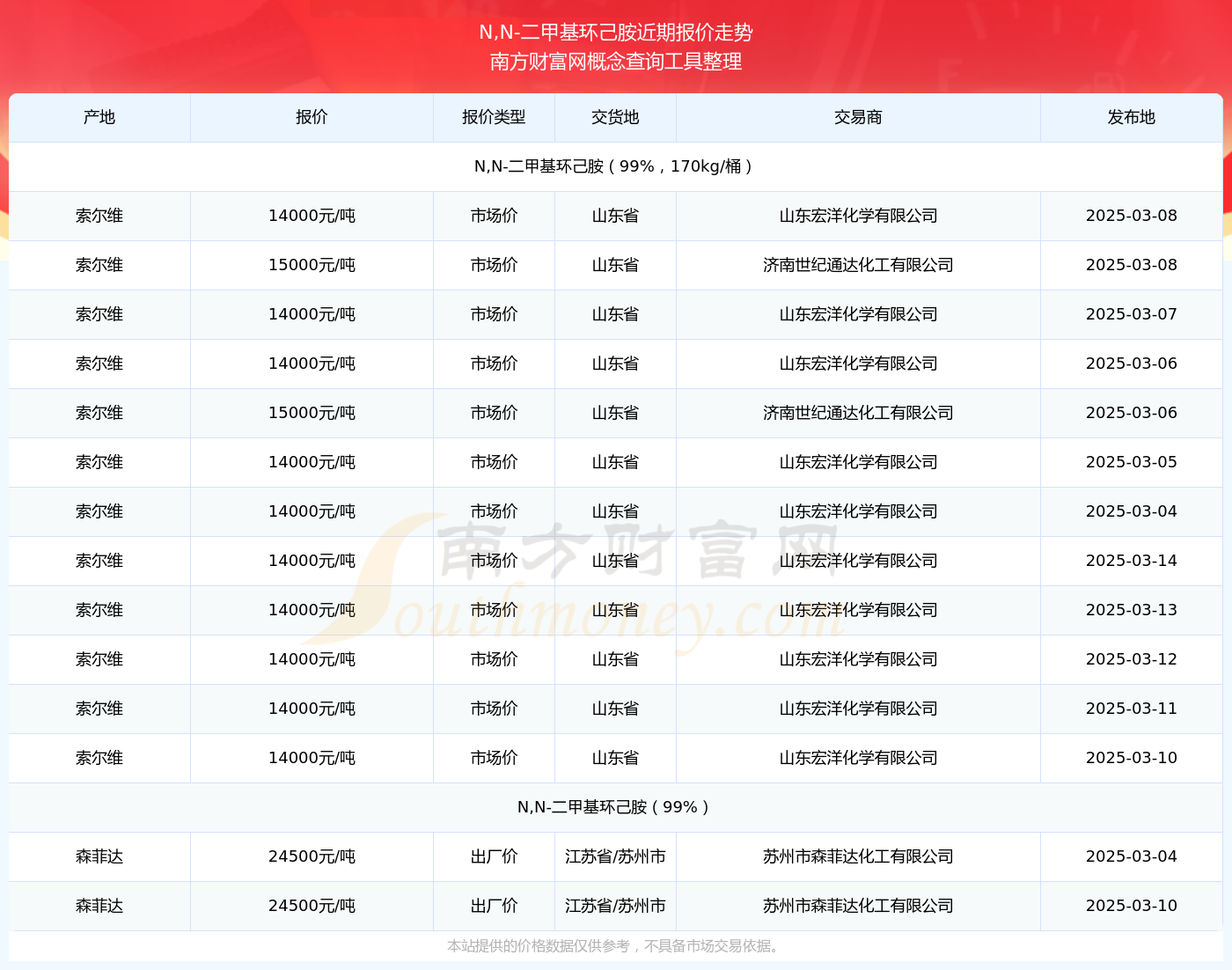The width and height of the screenshot is (1232, 970).
Task: Click 森菲达 in the 2025-03-04 苏州 row
Action: coord(99,856)
